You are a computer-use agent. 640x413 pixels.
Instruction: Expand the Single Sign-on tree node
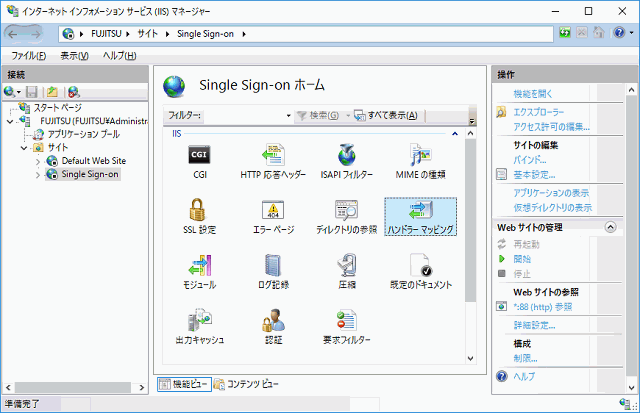coord(38,175)
